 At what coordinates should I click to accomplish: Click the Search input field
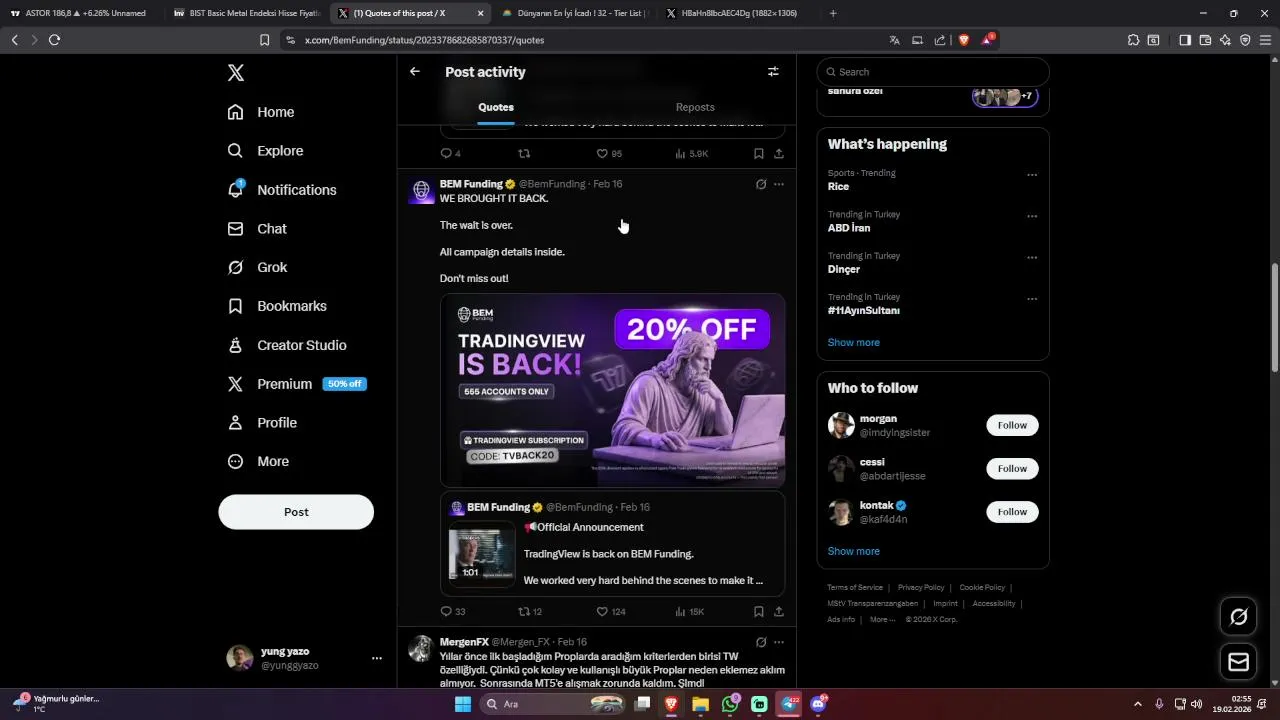tap(933, 72)
